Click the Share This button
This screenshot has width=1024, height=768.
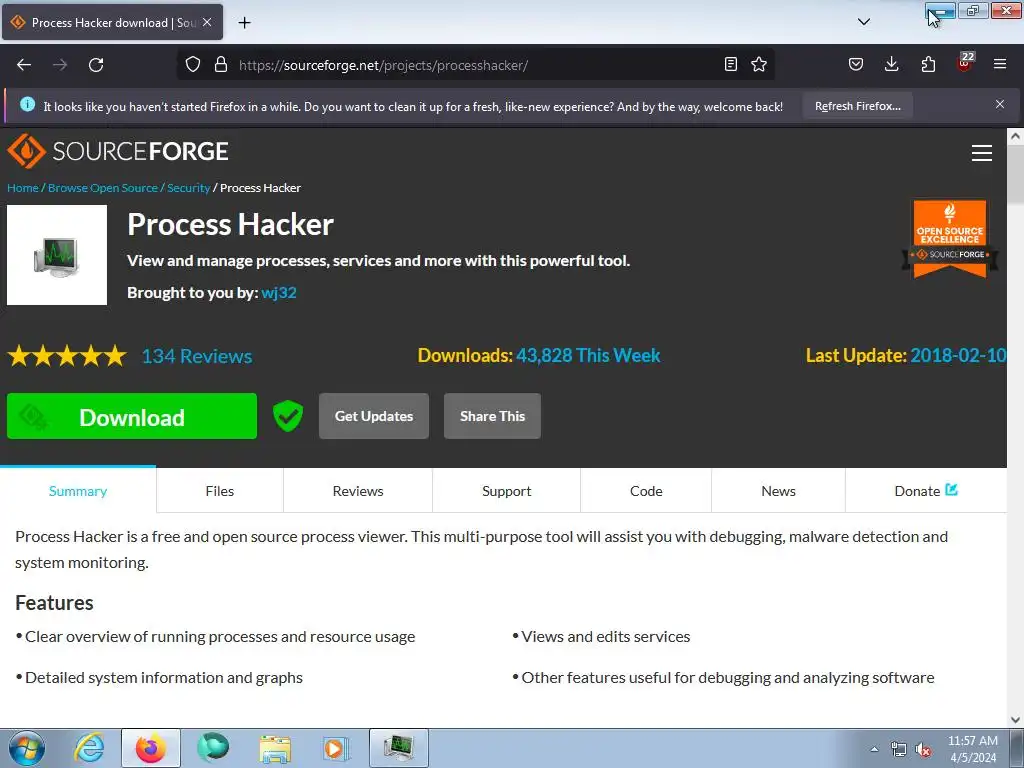(x=492, y=416)
